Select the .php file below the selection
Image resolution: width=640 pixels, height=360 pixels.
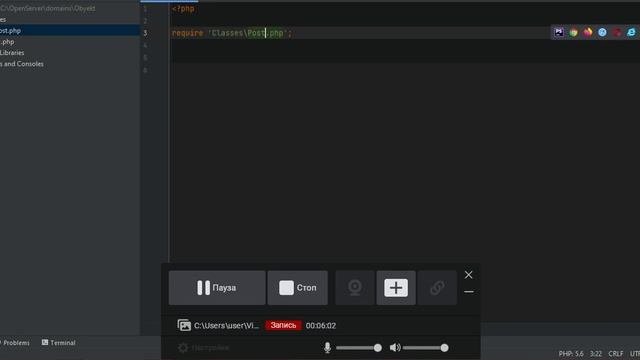[x=7, y=42]
